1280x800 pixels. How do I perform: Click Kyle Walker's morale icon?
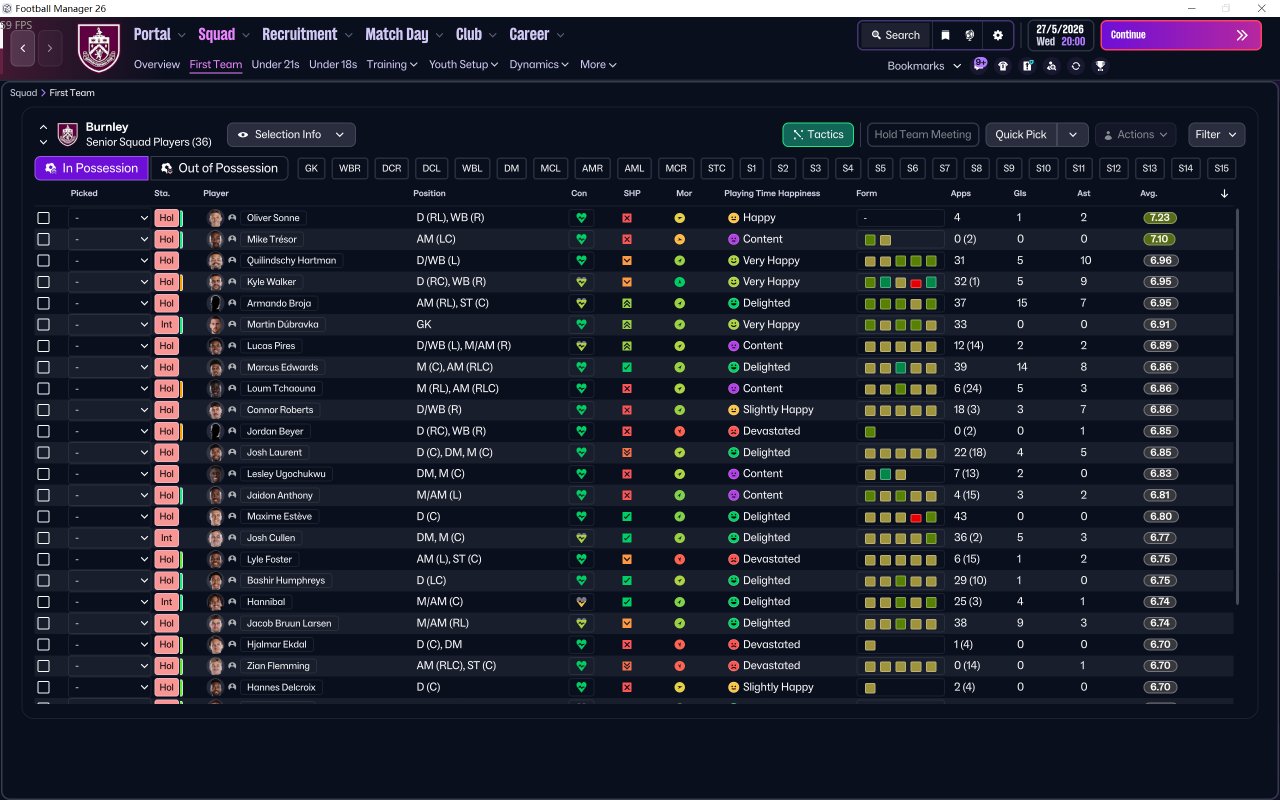(680, 282)
